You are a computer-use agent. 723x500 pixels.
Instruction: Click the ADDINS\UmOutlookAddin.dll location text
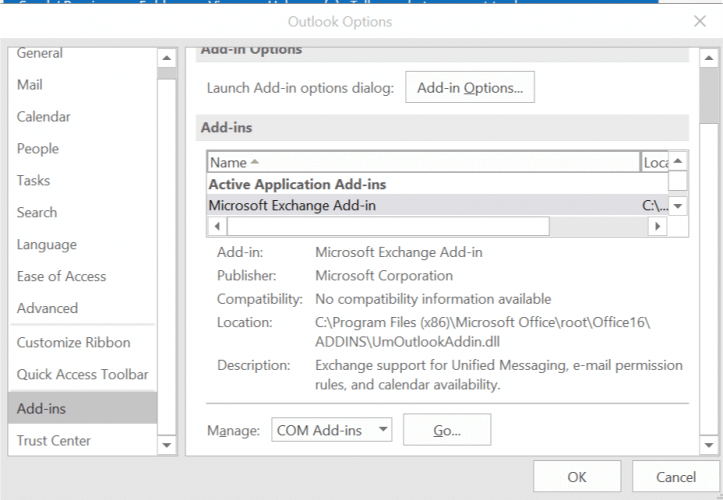[x=407, y=341]
